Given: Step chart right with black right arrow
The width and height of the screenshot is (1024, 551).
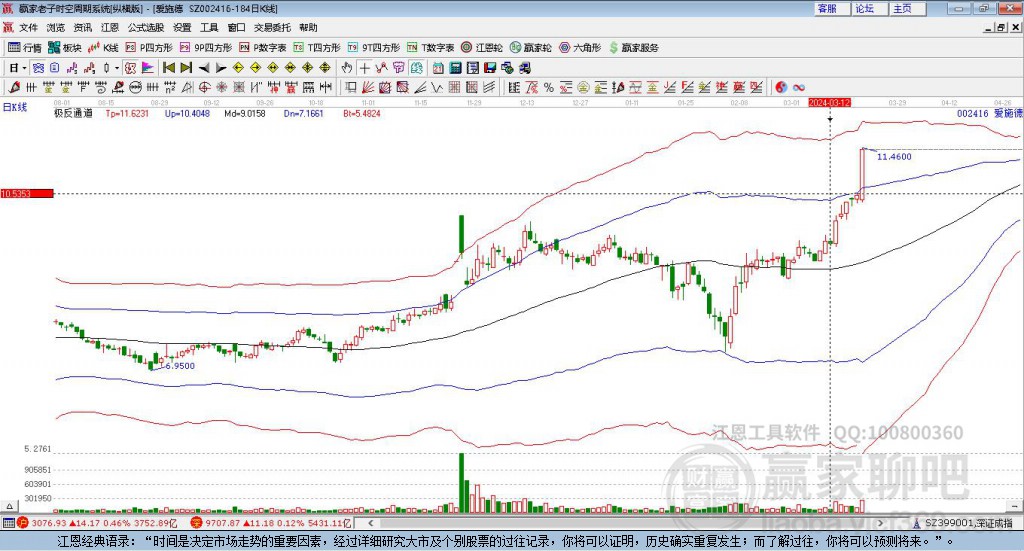Looking at the screenshot, I should pos(221,68).
